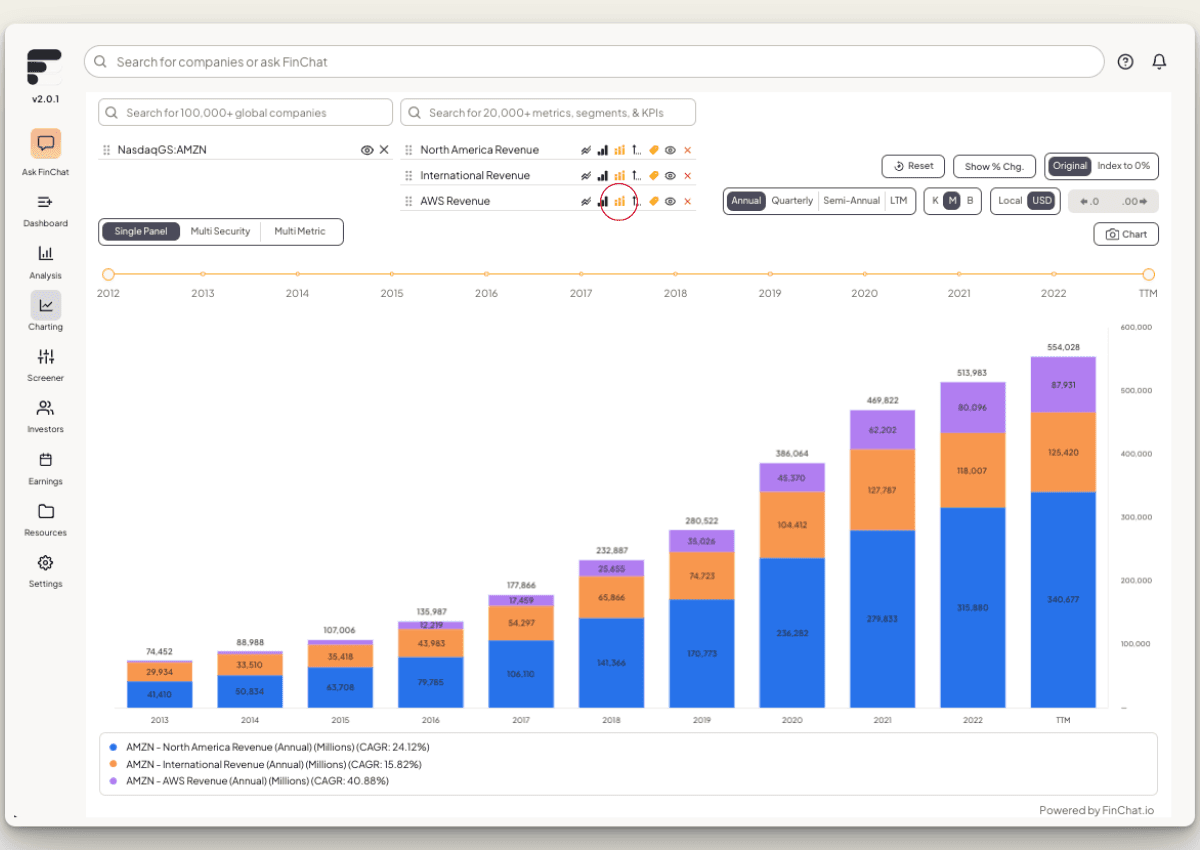Select USD currency
Image resolution: width=1200 pixels, height=850 pixels.
tap(1042, 201)
